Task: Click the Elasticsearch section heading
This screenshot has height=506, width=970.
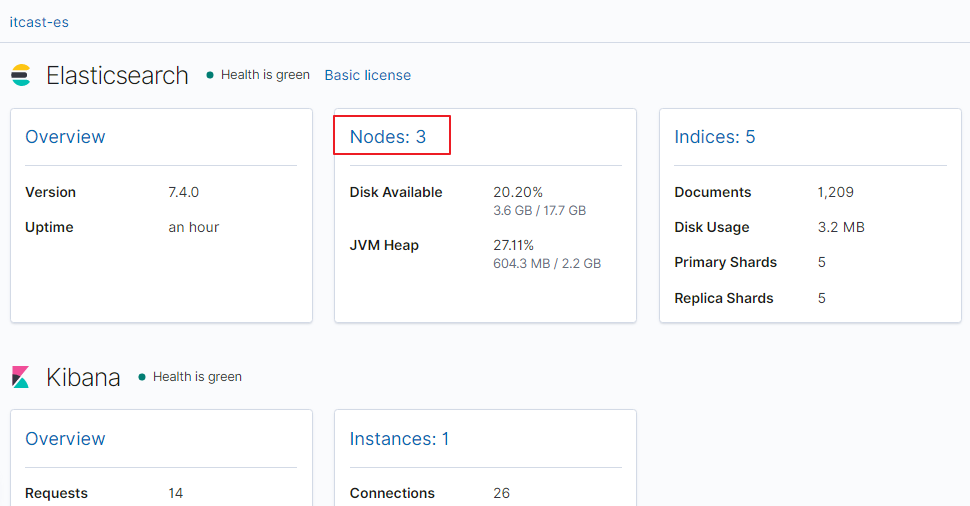Action: pos(117,75)
